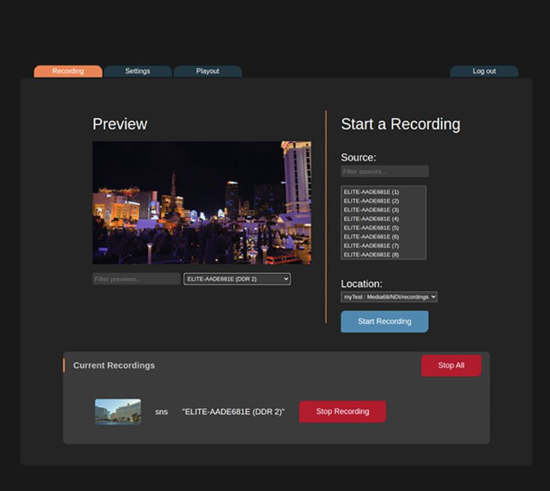This screenshot has width=550, height=491.
Task: Open the ELITE-AADE681E (DDR 2) preview dropdown
Action: [237, 279]
